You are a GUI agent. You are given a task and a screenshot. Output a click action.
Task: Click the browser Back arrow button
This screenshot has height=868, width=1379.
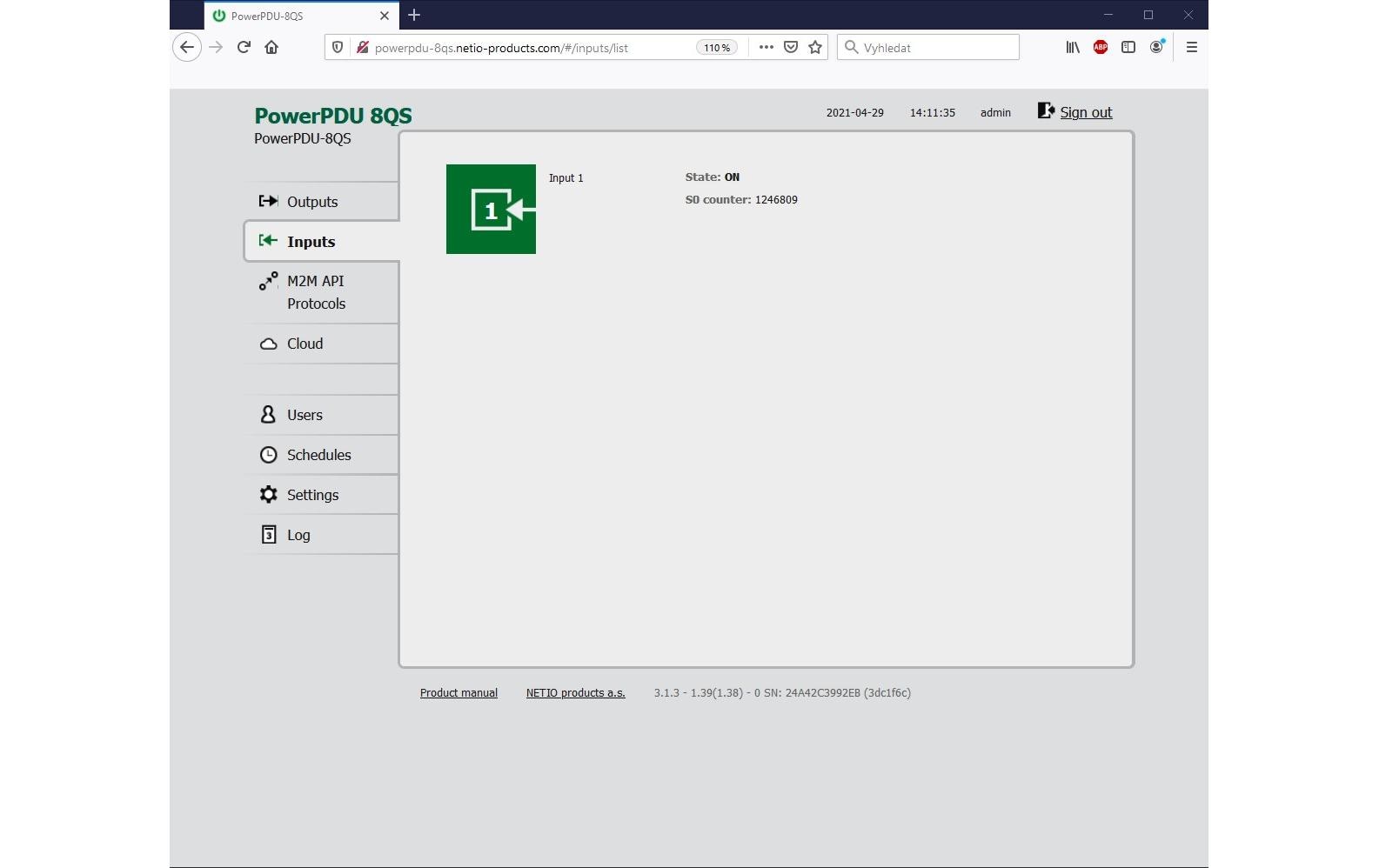[x=187, y=47]
